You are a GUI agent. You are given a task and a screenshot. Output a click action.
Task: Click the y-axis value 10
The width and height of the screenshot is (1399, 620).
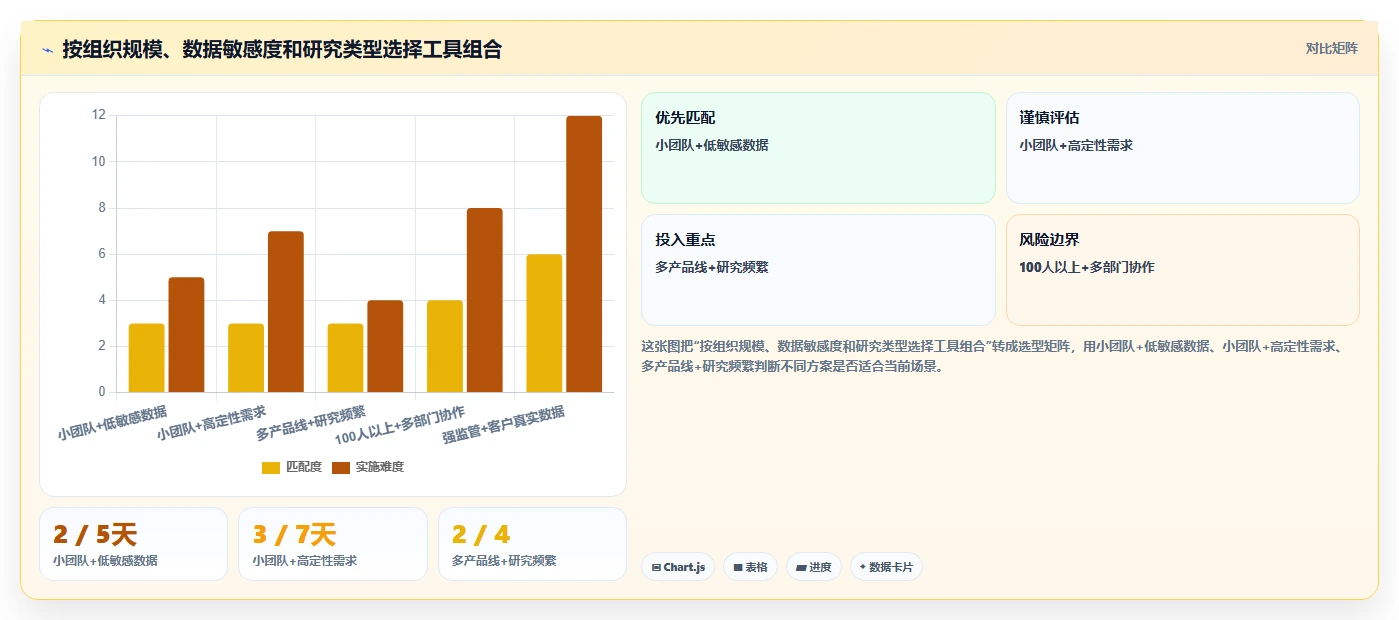click(98, 161)
